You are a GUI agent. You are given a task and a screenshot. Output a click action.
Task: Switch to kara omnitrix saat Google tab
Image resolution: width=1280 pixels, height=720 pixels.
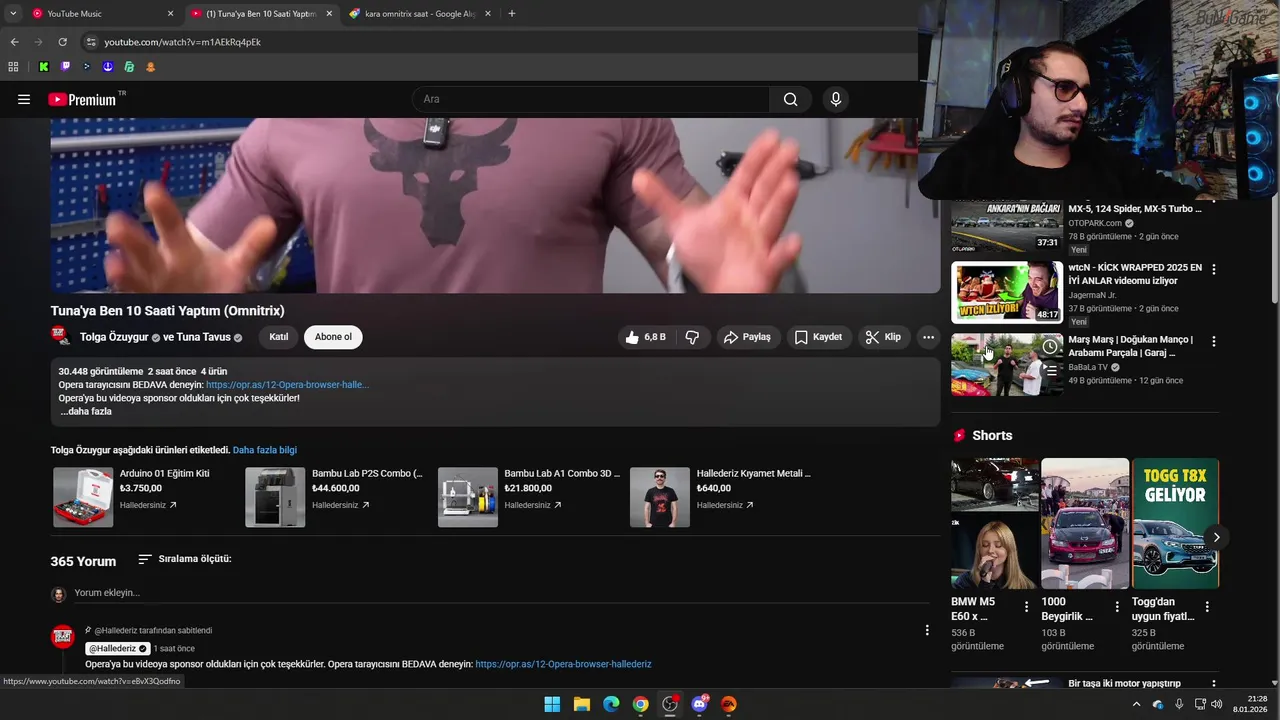pyautogui.click(x=420, y=14)
